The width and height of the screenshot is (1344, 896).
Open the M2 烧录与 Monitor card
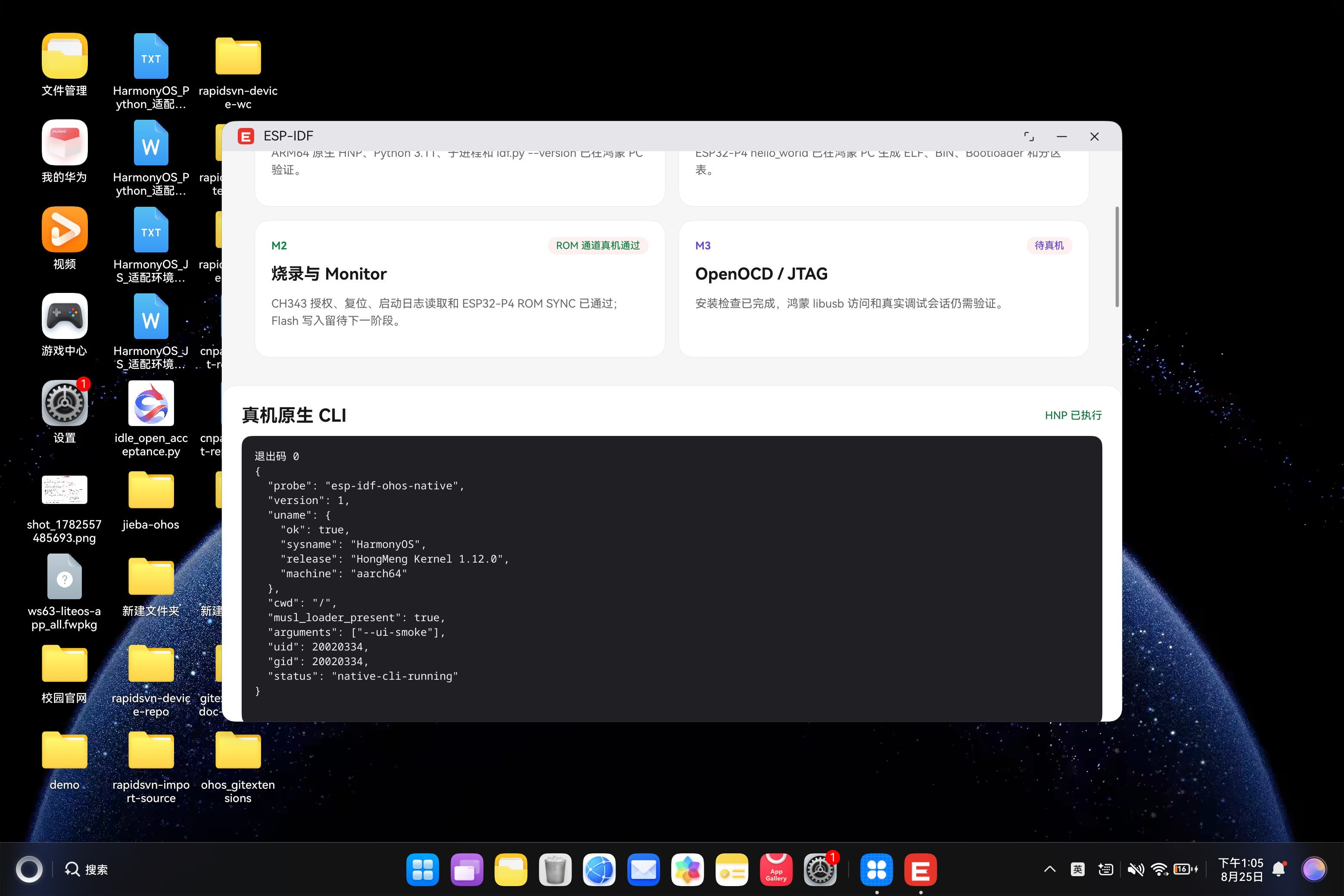[x=460, y=289]
